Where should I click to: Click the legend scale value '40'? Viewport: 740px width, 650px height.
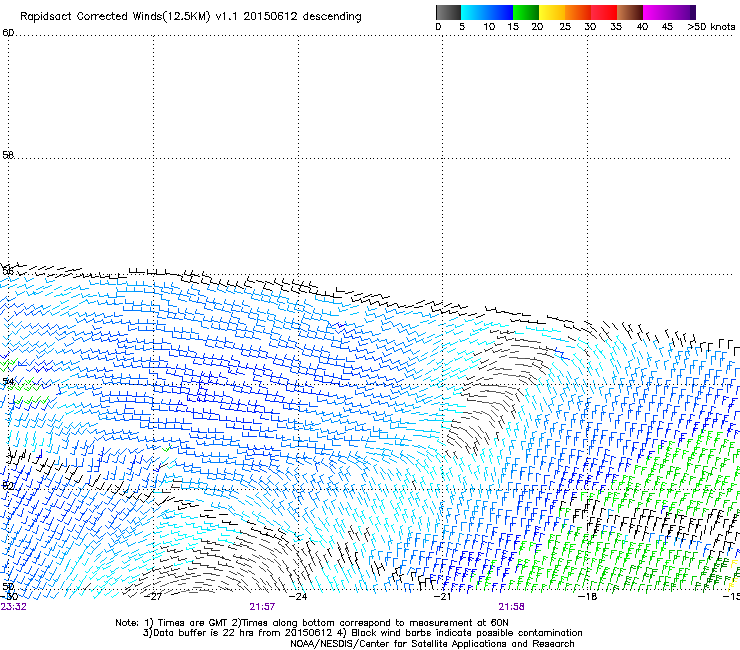click(642, 27)
